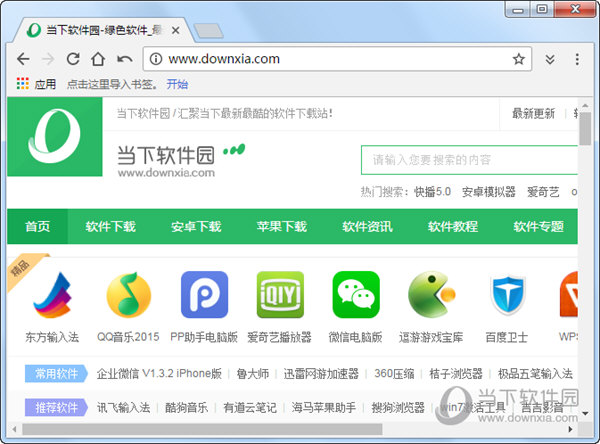
Task: Open the 软件教程 navigation item
Action: [x=453, y=227]
